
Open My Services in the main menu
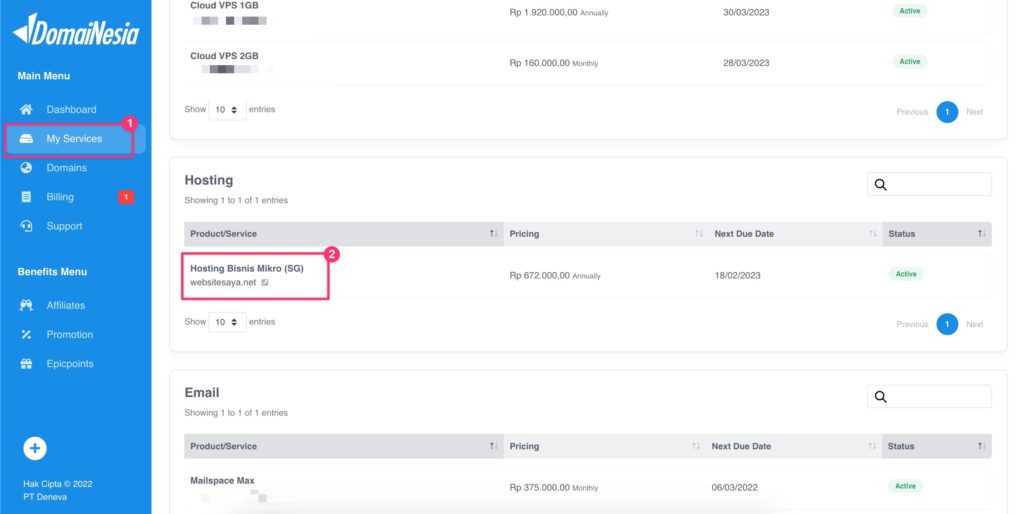pyautogui.click(x=74, y=139)
